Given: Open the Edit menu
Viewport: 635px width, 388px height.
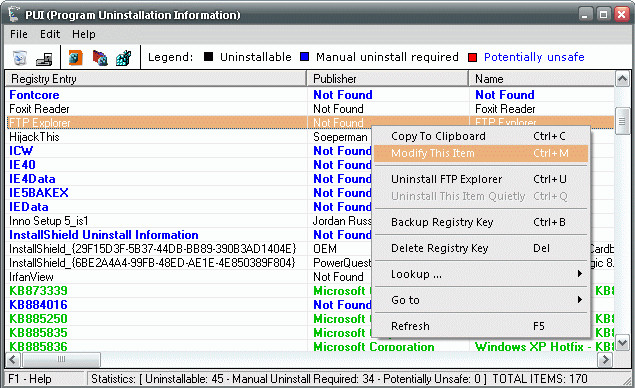Looking at the screenshot, I should coord(50,34).
